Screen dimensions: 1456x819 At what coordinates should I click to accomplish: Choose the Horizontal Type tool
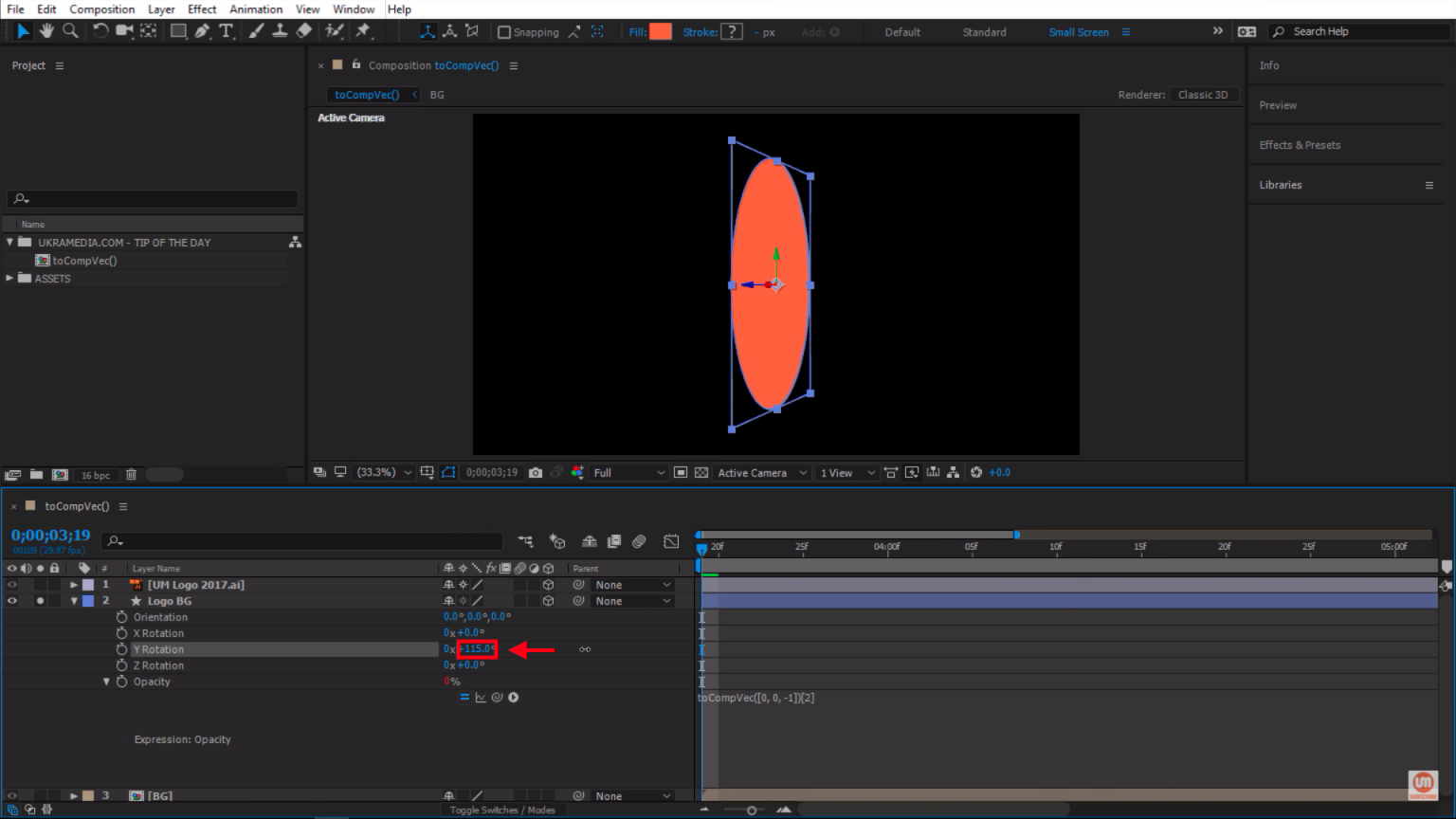(226, 31)
